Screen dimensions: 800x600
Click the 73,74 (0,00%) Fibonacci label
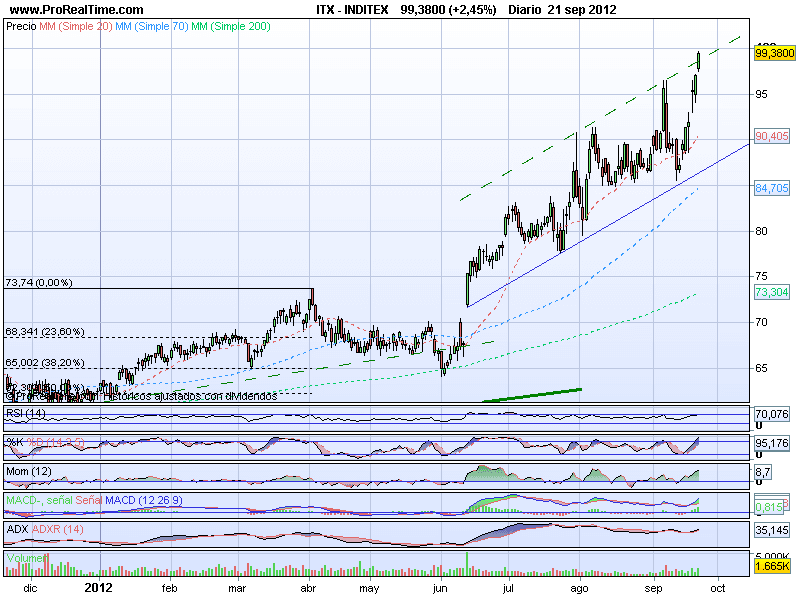coord(39,283)
